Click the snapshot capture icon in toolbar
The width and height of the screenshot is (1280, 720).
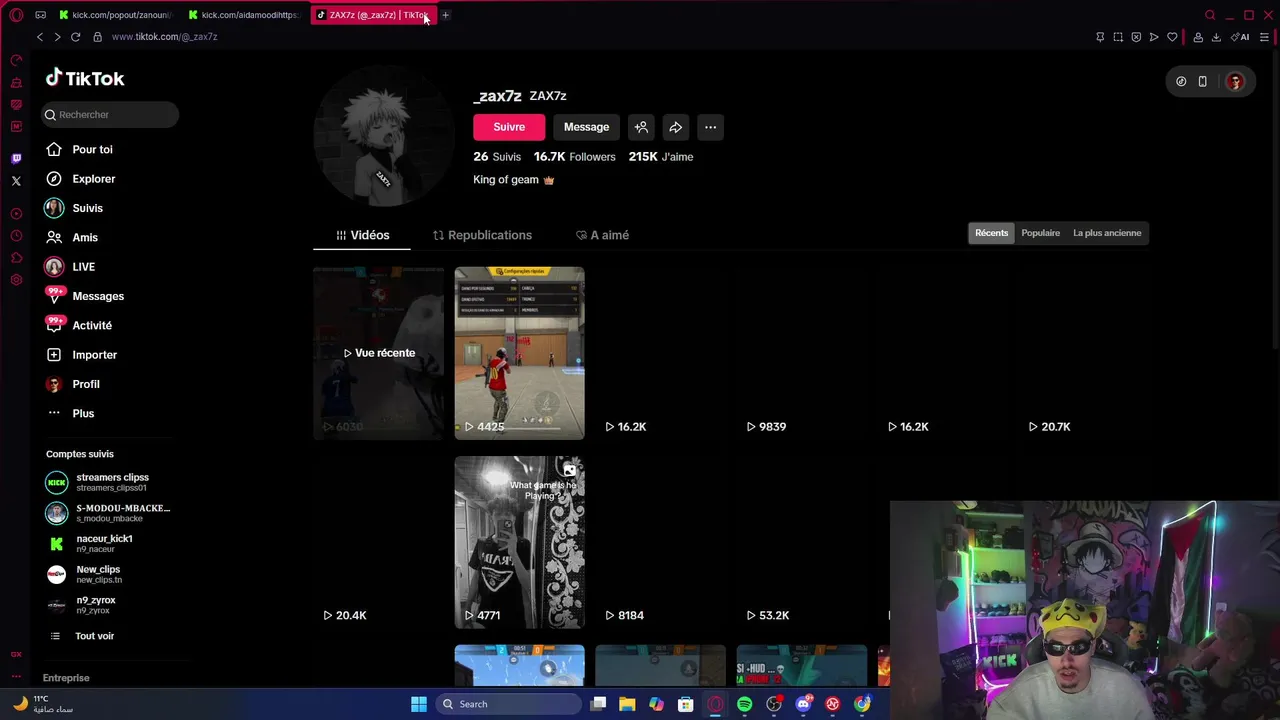coord(1118,37)
